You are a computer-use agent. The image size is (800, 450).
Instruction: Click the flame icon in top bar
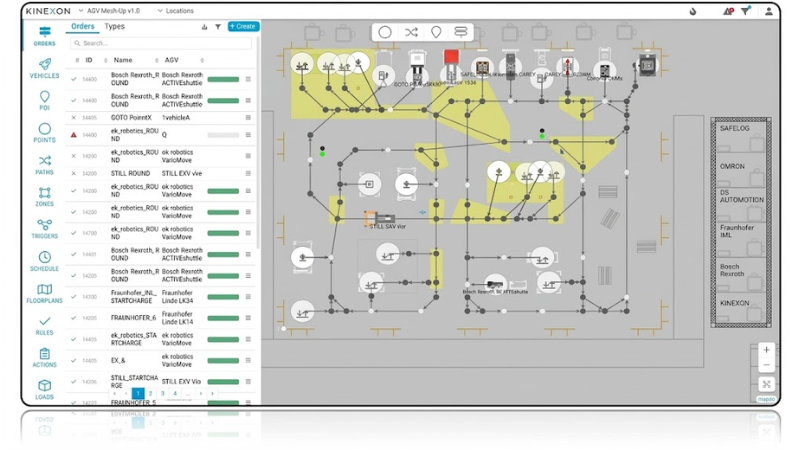coord(693,11)
